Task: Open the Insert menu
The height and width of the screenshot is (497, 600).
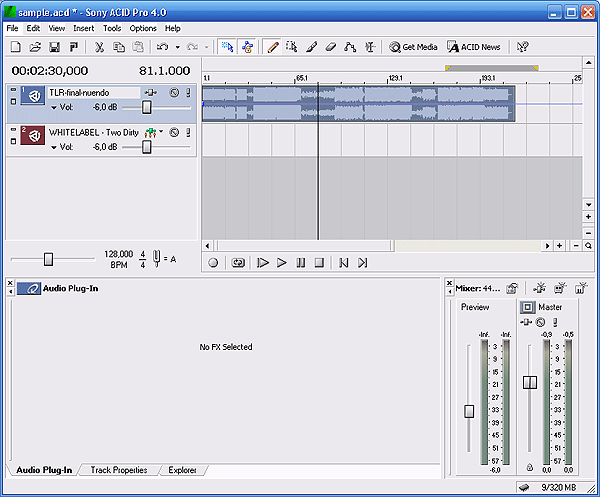Action: [83, 28]
